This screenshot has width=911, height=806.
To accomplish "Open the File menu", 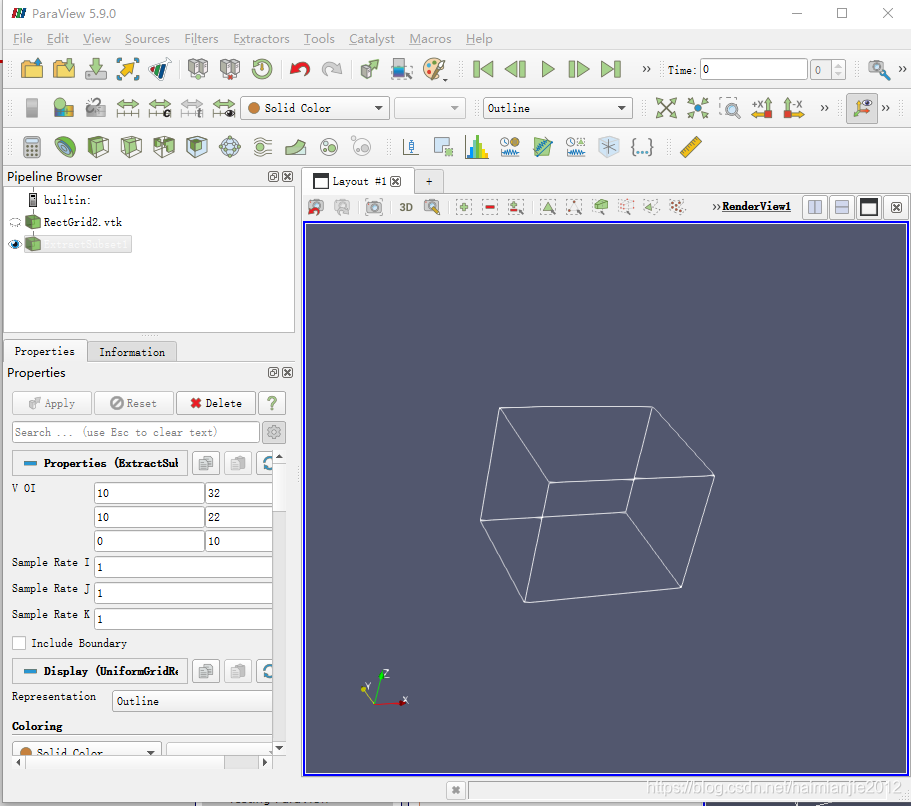I will coord(23,39).
